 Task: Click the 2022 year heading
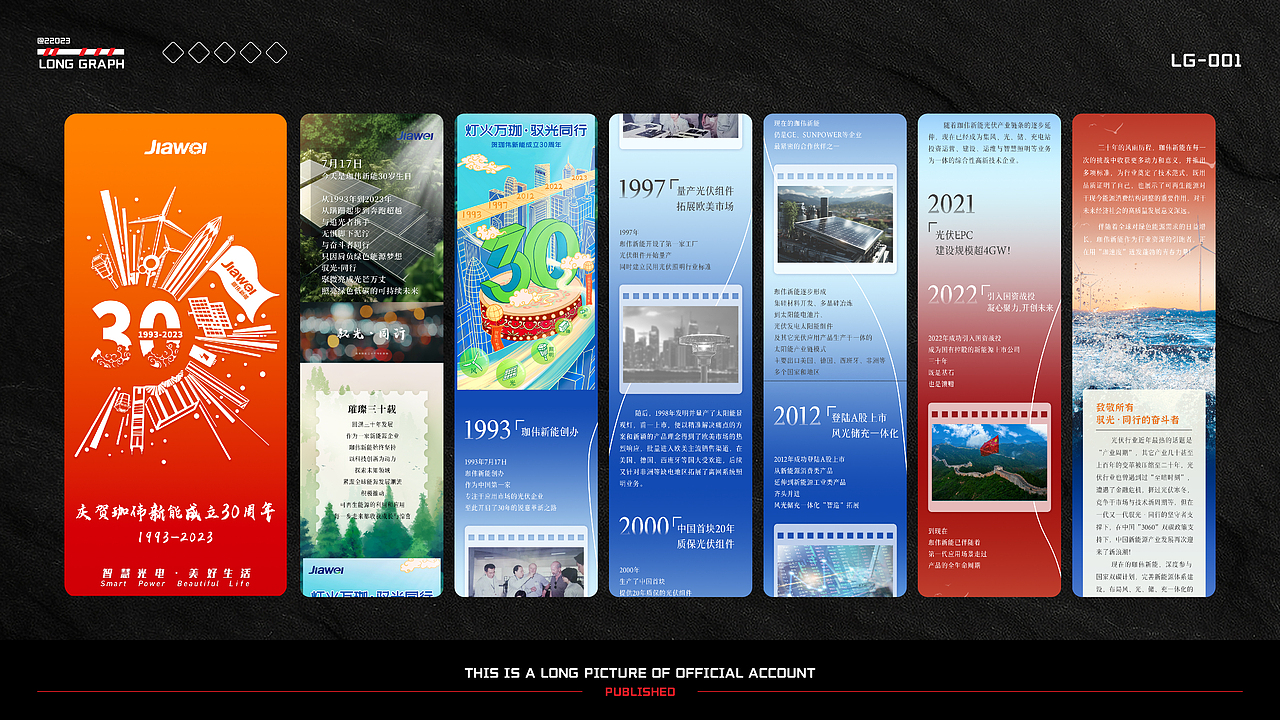point(952,294)
